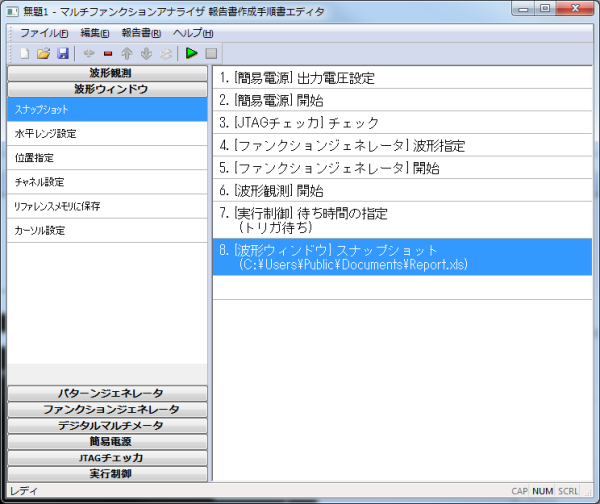Click the empty row below step 8

[403, 287]
